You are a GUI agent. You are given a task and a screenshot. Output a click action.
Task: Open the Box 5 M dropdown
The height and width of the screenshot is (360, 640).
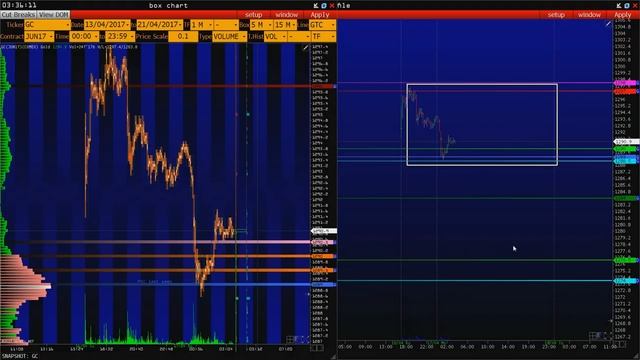(x=261, y=25)
